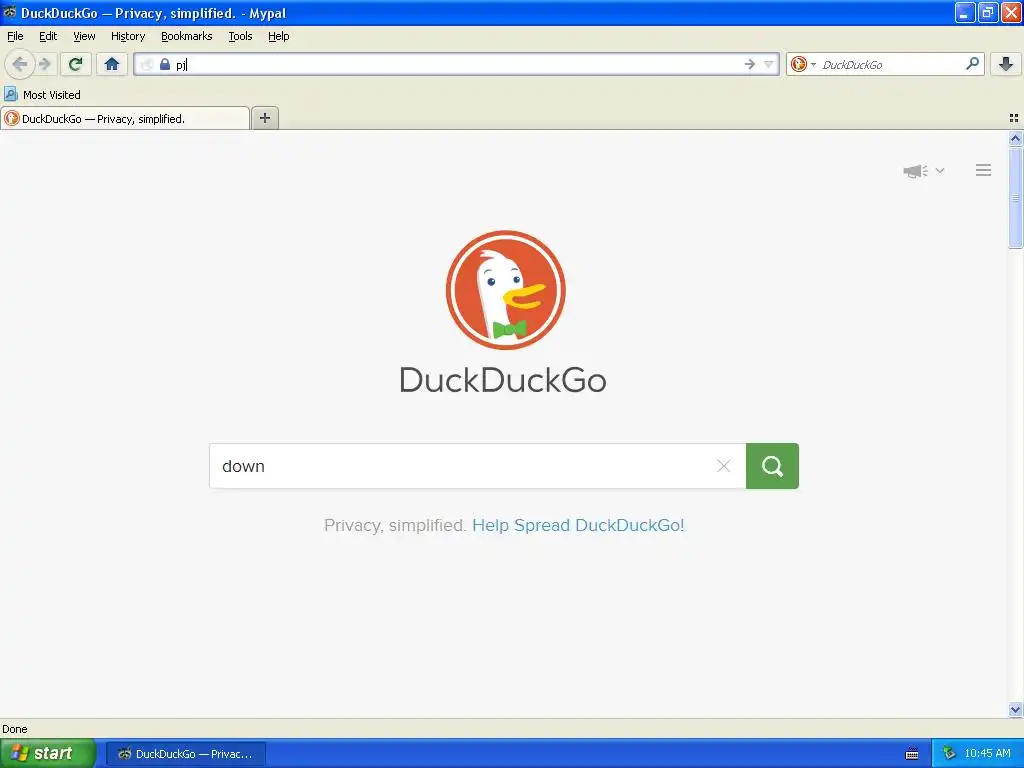Click the DuckDuckGo duck logo
1024x768 pixels.
click(x=505, y=290)
